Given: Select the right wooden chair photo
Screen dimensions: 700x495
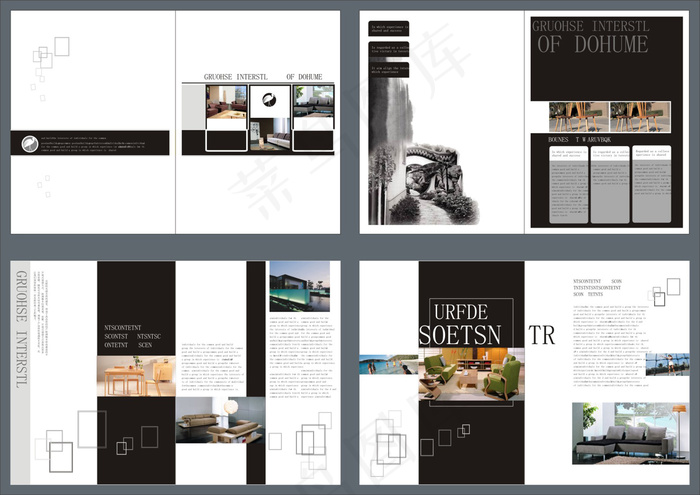Looking at the screenshot, I should pos(640,116).
